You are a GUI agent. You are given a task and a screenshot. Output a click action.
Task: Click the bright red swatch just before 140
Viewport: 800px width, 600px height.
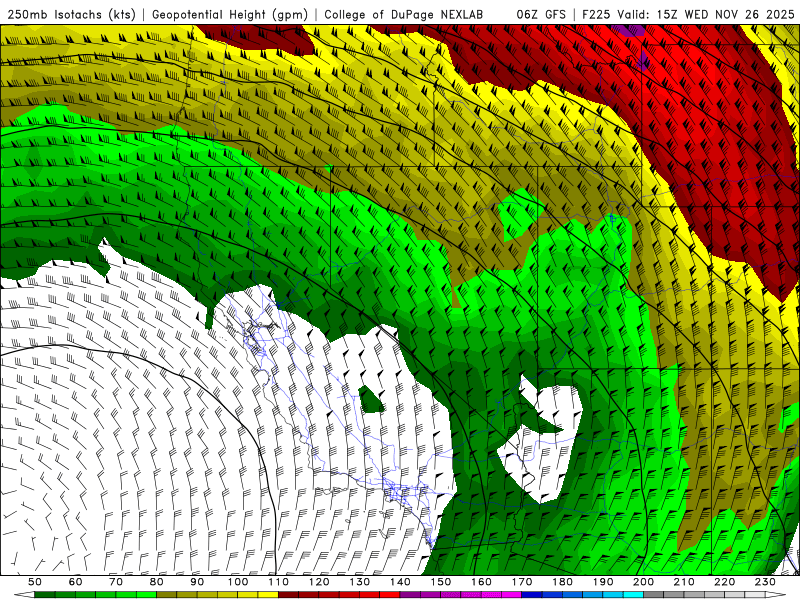390,595
